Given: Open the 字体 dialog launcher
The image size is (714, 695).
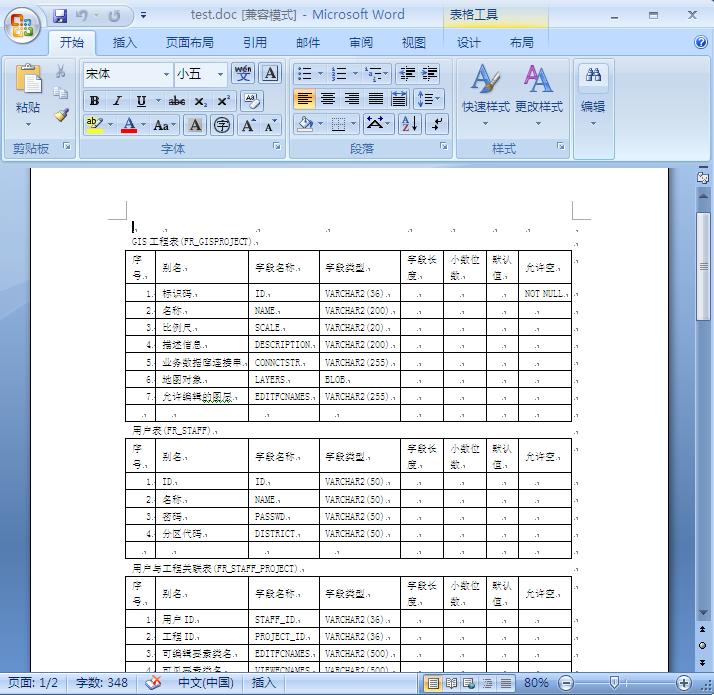Looking at the screenshot, I should point(276,146).
